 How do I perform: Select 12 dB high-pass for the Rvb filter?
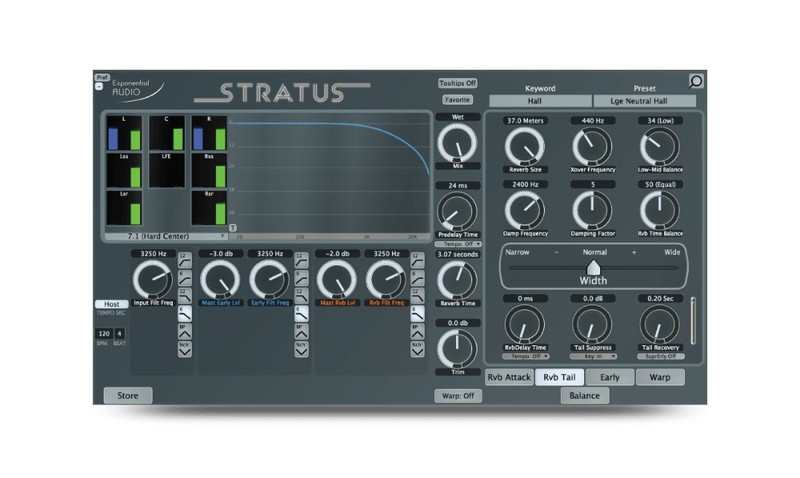coord(417,260)
